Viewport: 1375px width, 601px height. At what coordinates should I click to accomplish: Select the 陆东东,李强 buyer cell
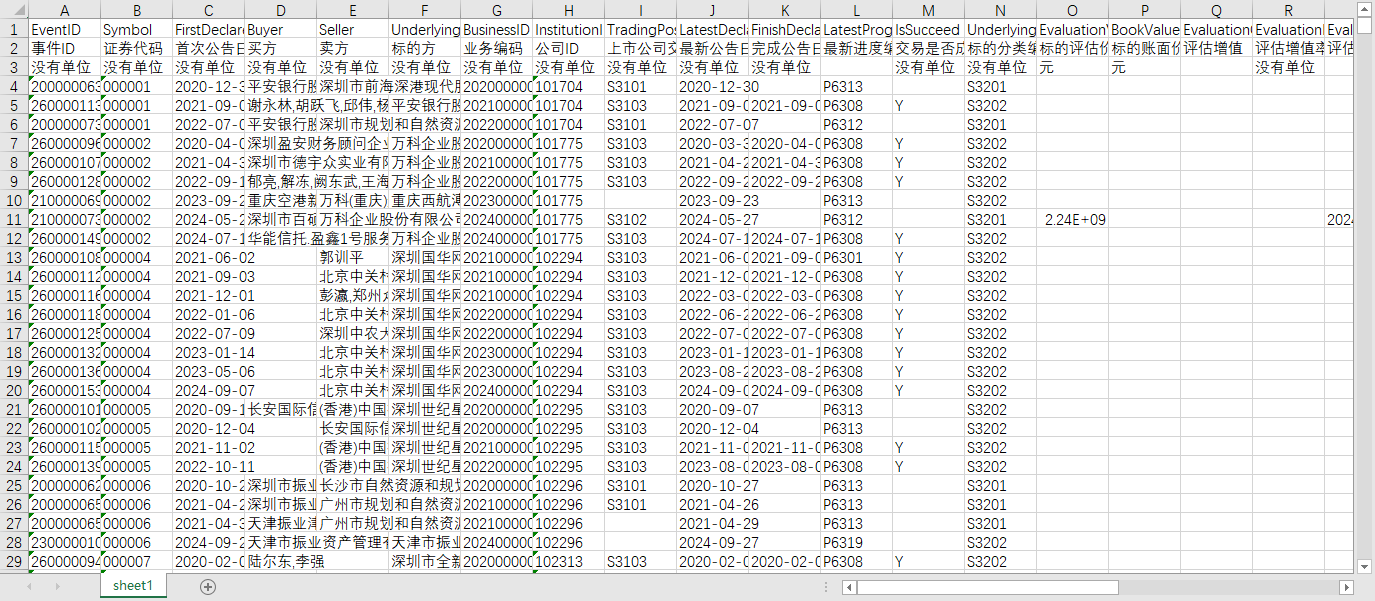click(280, 561)
